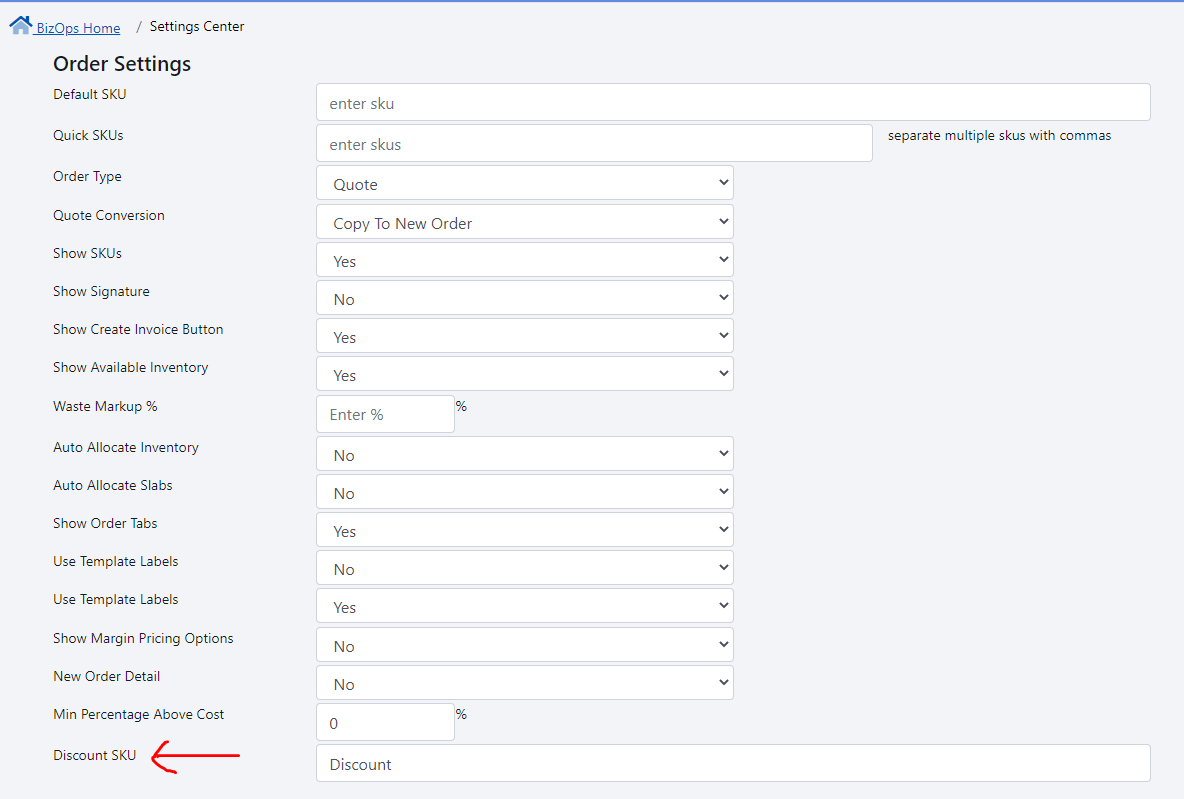Viewport: 1184px width, 799px height.
Task: Click the Min Percentage Above Cost field
Action: coord(385,723)
